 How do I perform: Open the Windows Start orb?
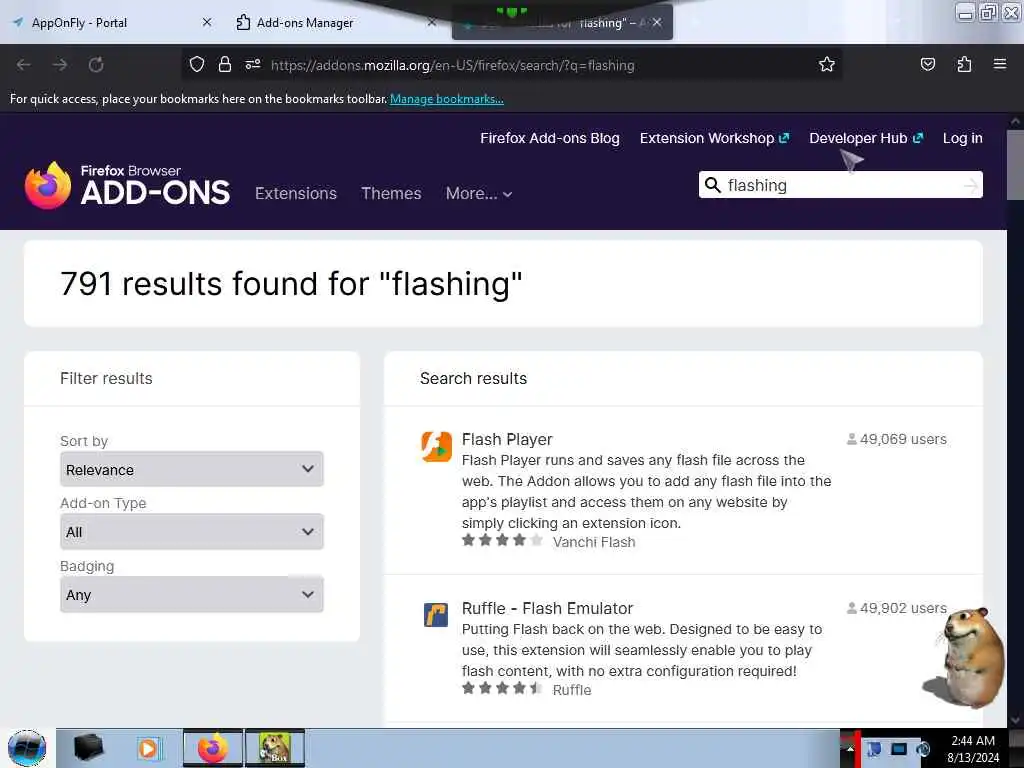coord(27,748)
